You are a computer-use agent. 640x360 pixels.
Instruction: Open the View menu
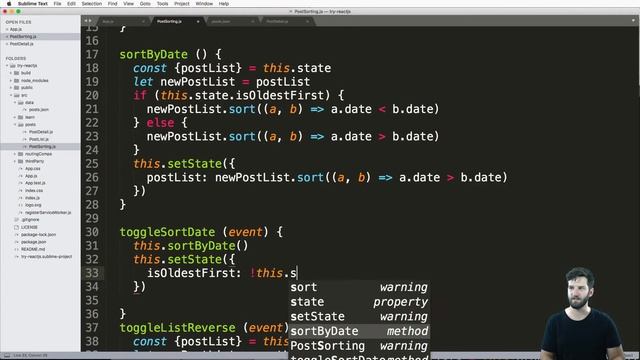pos(129,4)
